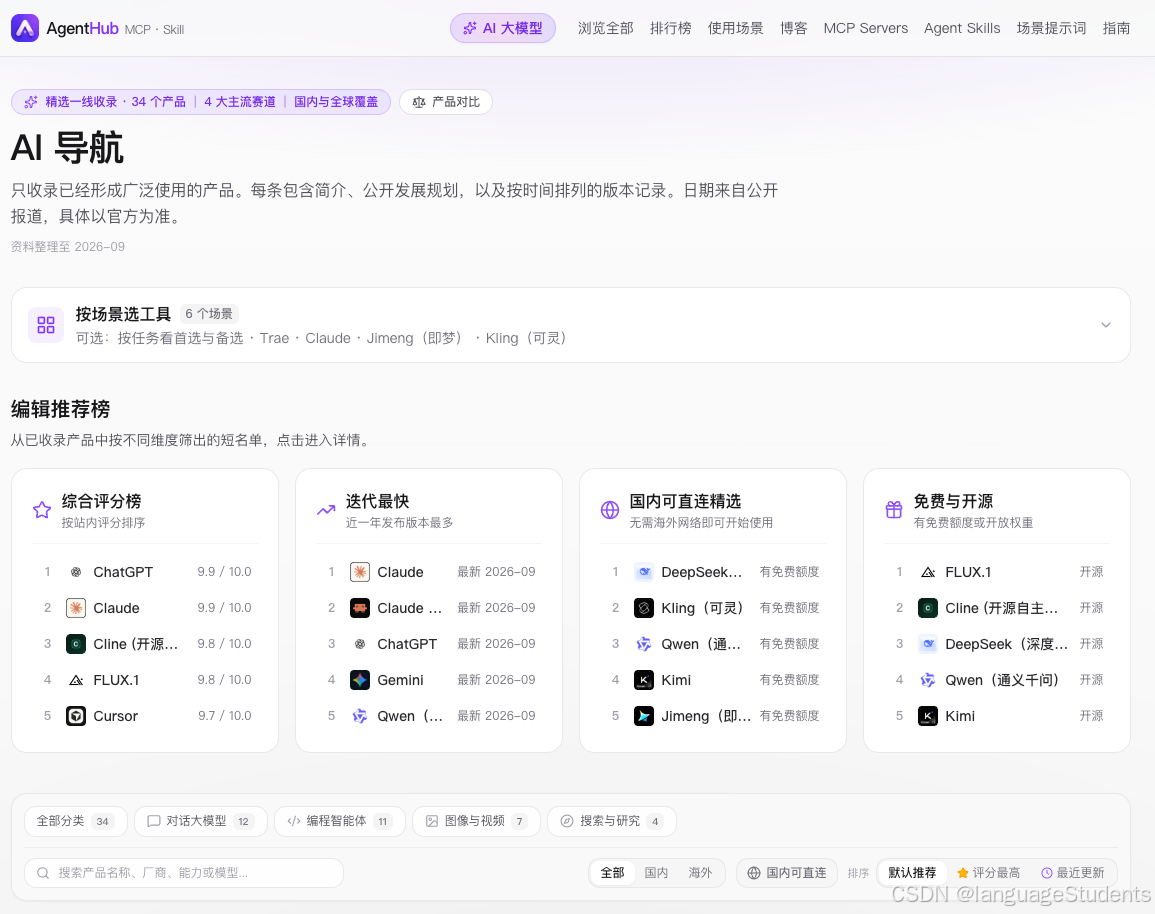
Task: Click the FLUX.1 icon in 综合评分榜
Action: coord(76,680)
